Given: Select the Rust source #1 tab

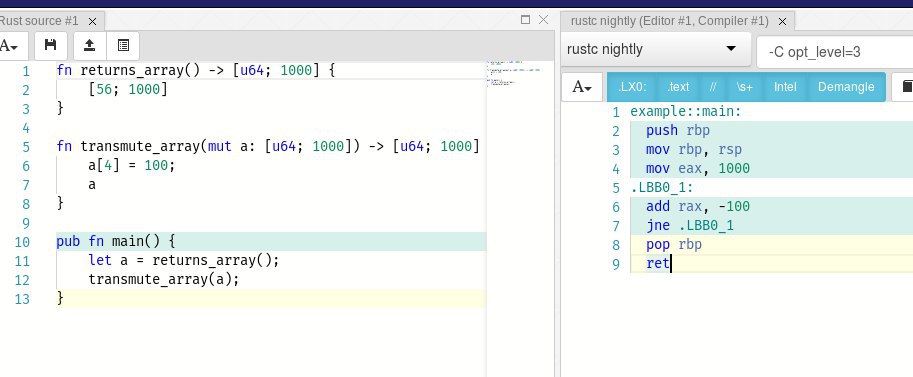Looking at the screenshot, I should [40, 21].
